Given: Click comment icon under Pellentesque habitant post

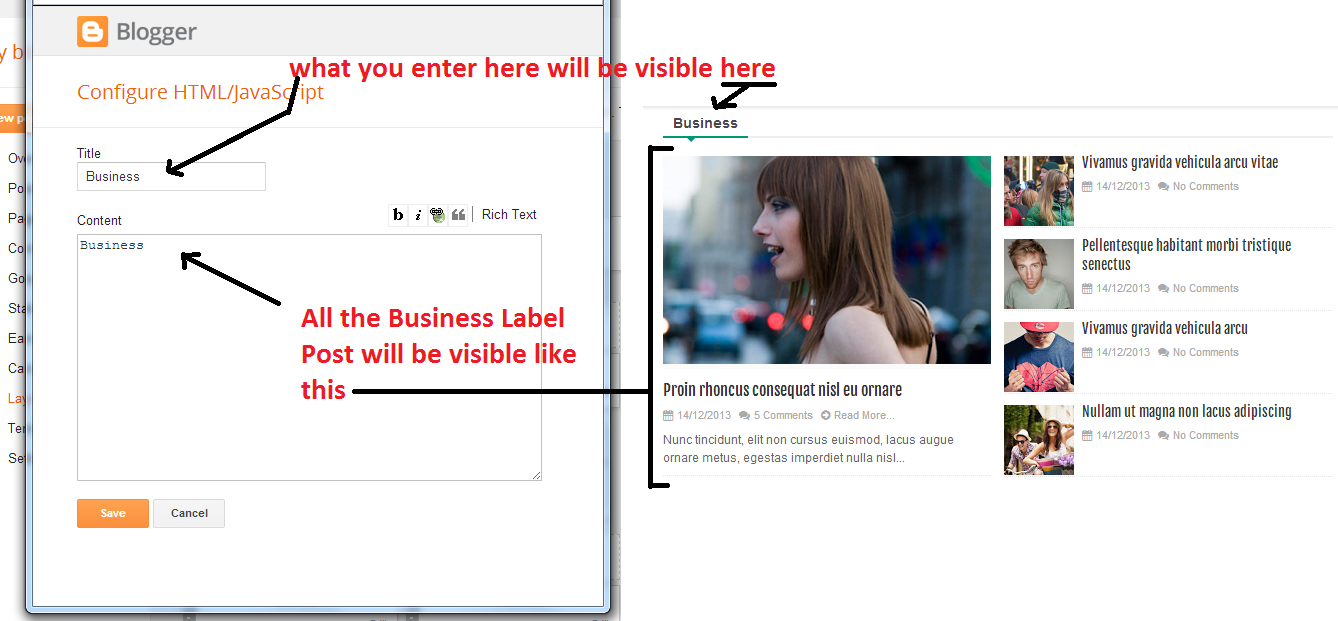Looking at the screenshot, I should [x=1163, y=288].
